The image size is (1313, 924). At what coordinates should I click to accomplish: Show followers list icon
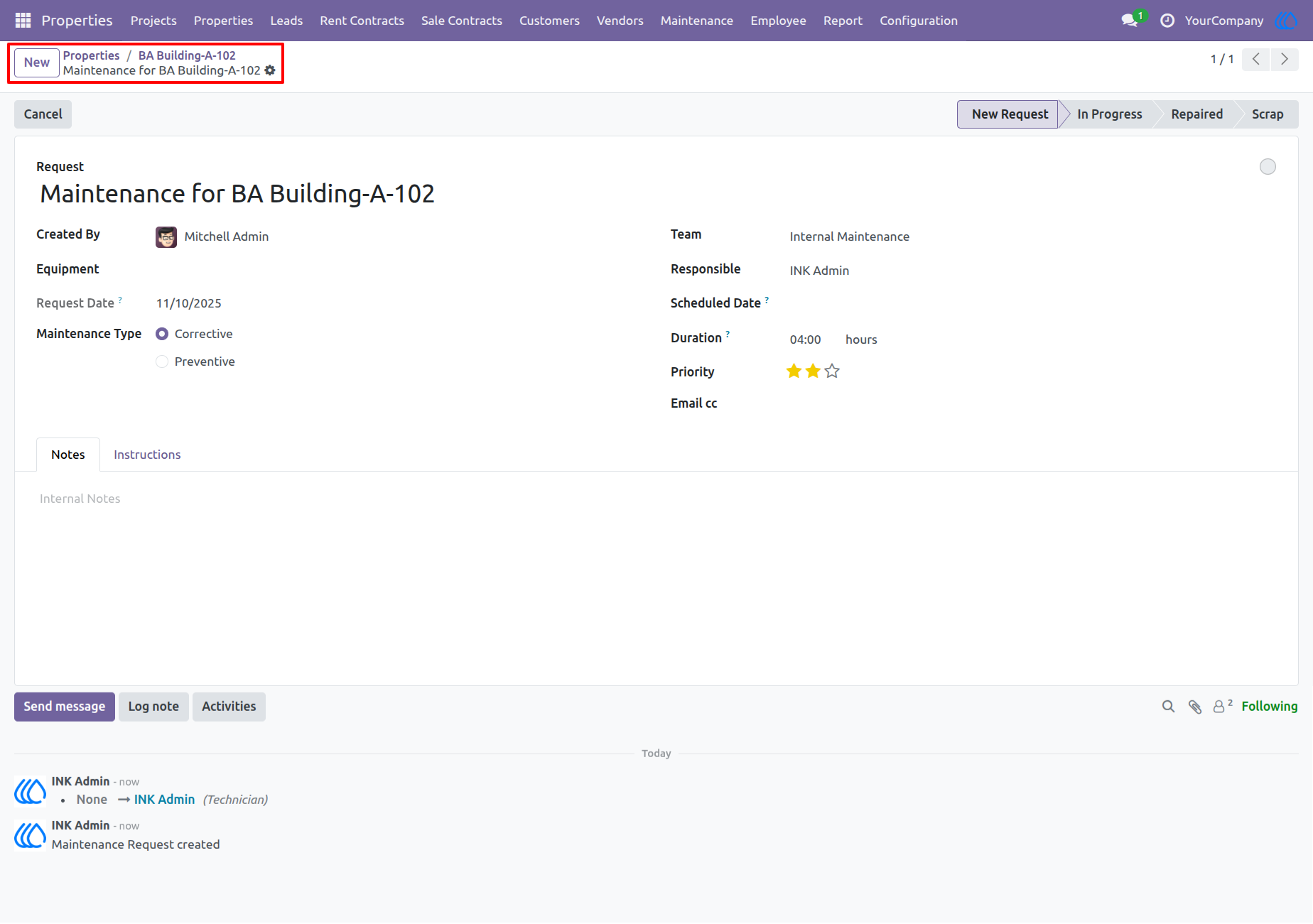tap(1222, 706)
